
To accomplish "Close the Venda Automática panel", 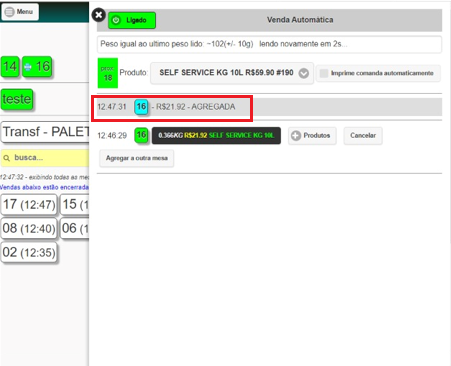I will coord(98,15).
